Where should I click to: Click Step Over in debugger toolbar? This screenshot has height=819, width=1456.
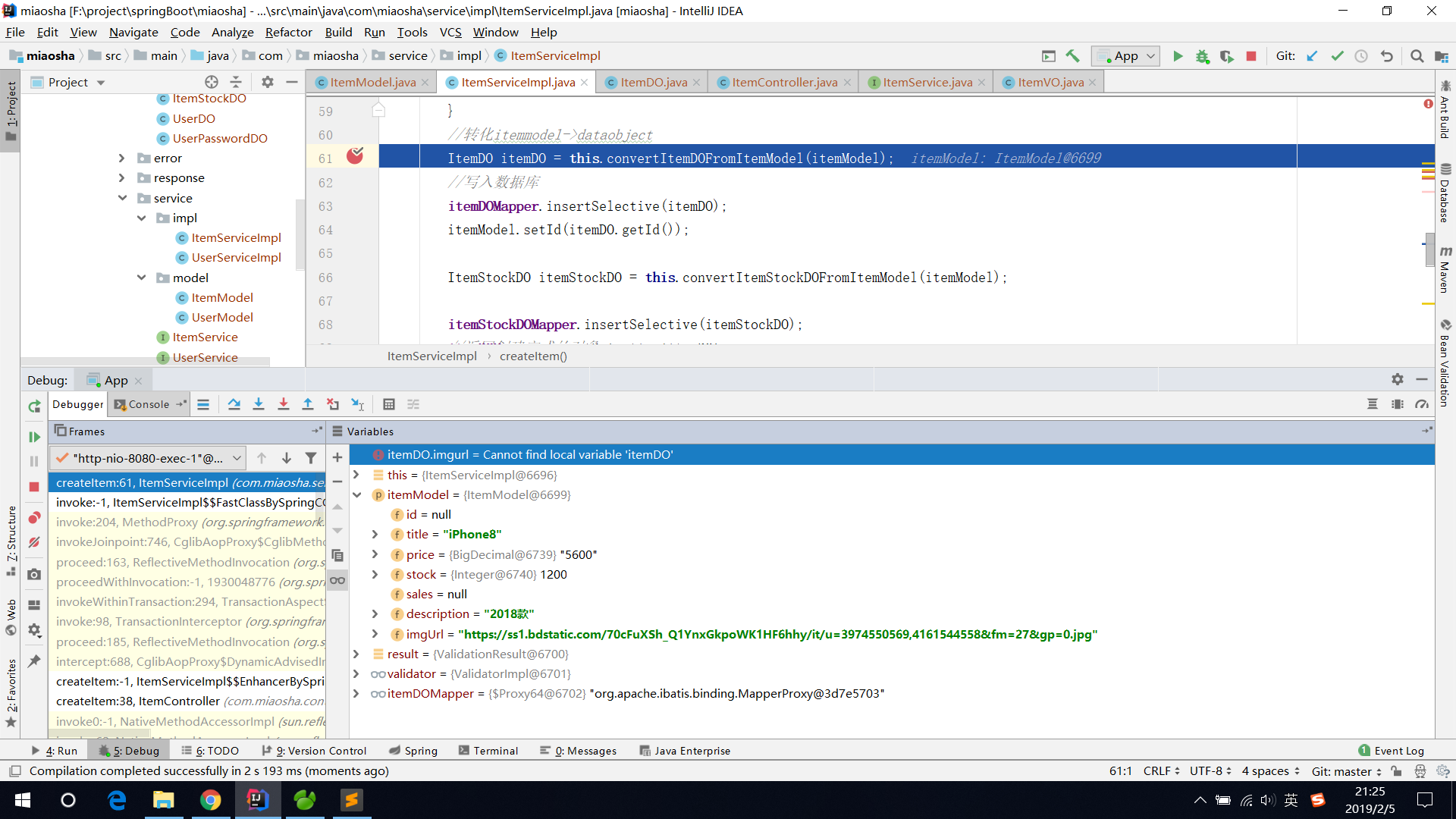tap(234, 404)
